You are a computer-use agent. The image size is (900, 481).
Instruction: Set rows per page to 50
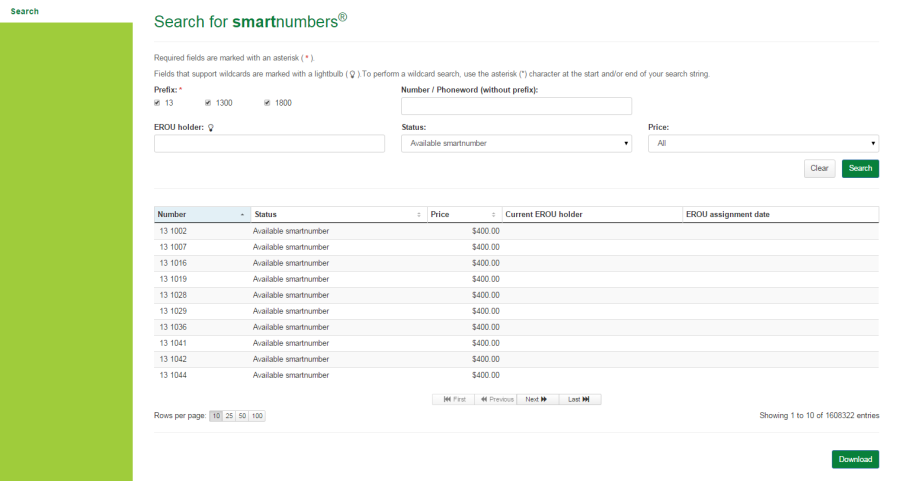(242, 416)
